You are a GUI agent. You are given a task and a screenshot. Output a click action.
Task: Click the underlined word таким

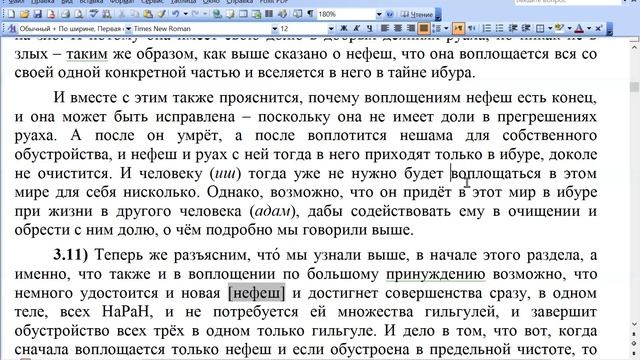[87, 54]
